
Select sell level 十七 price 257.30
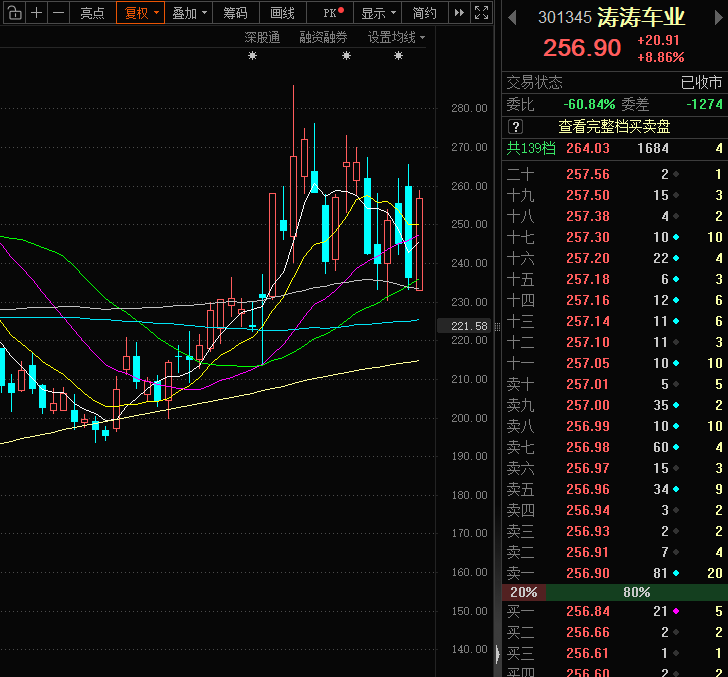click(x=588, y=237)
